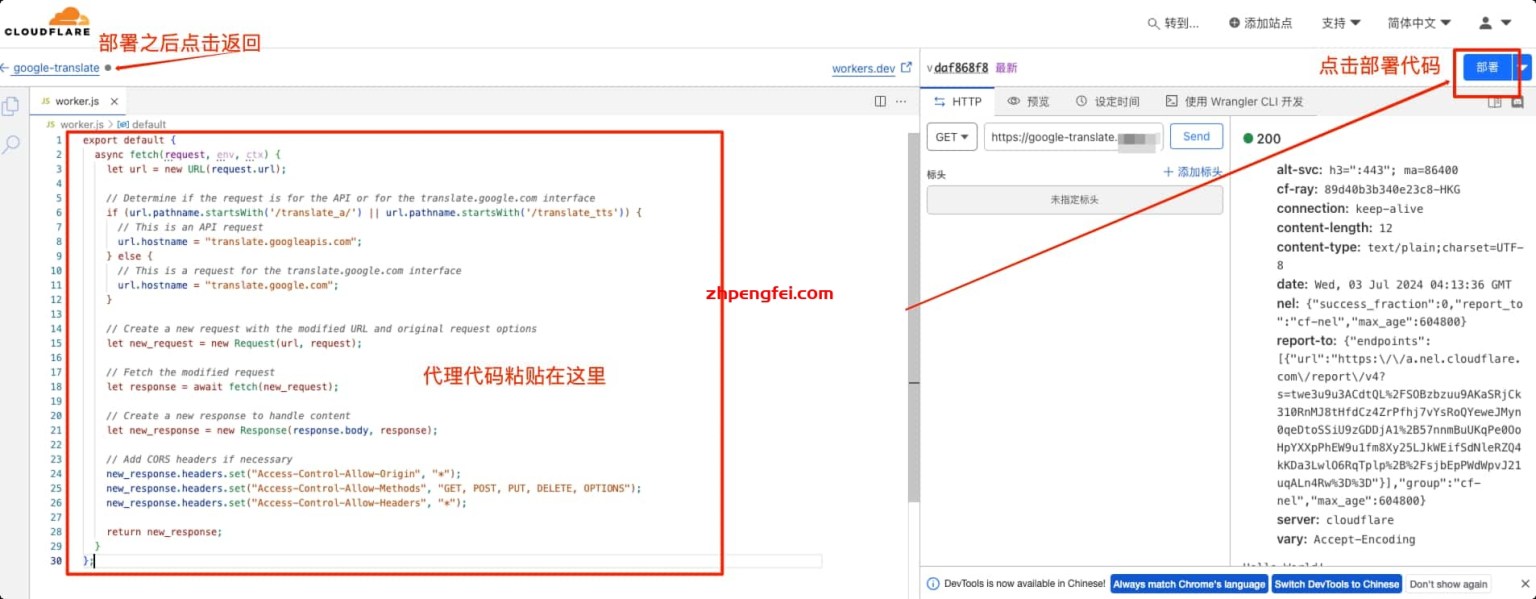The height and width of the screenshot is (599, 1536).
Task: Open the file explorer in the left sidebar
Action: [11, 105]
